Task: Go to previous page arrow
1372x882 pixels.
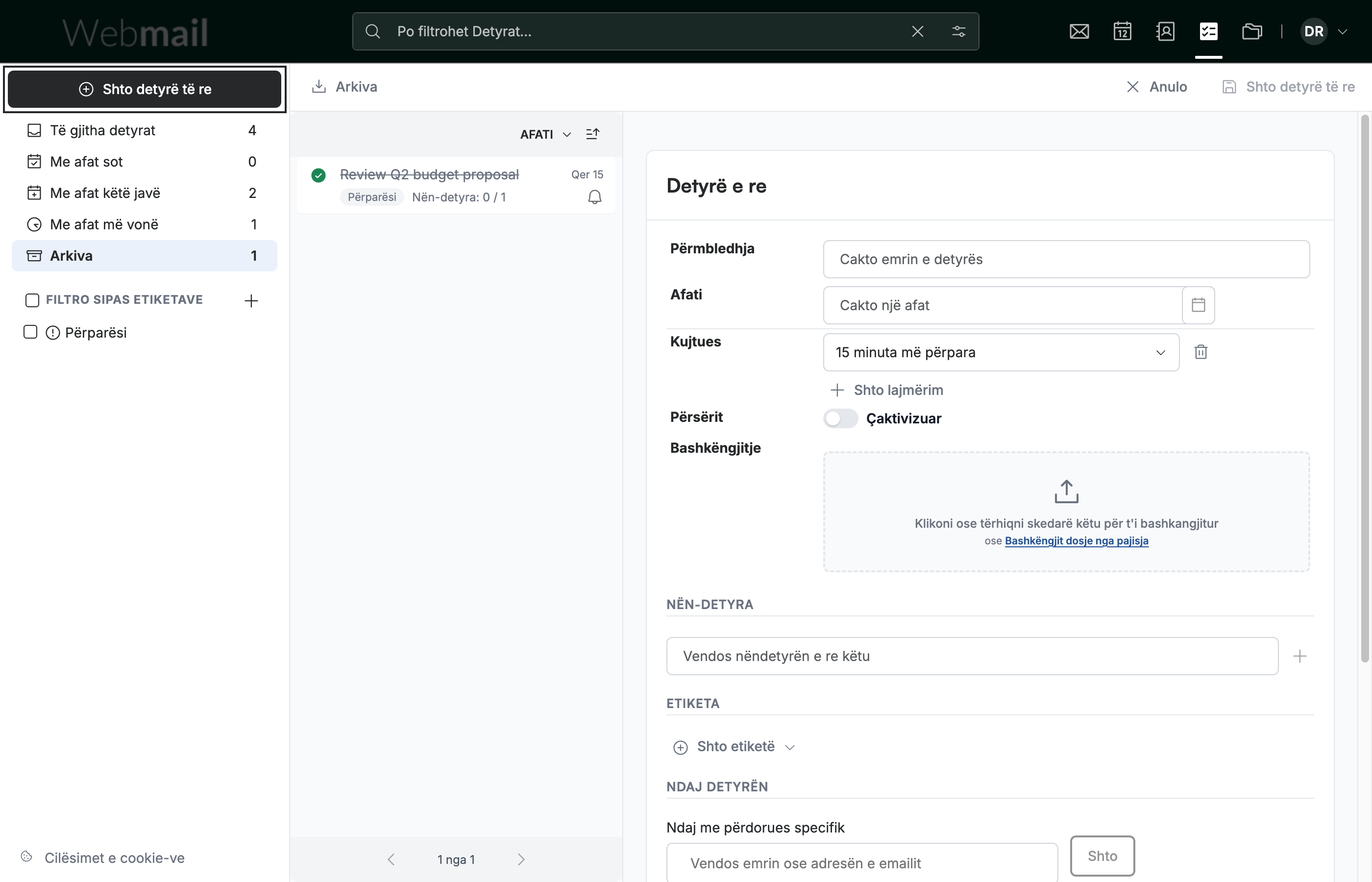Action: click(x=391, y=859)
